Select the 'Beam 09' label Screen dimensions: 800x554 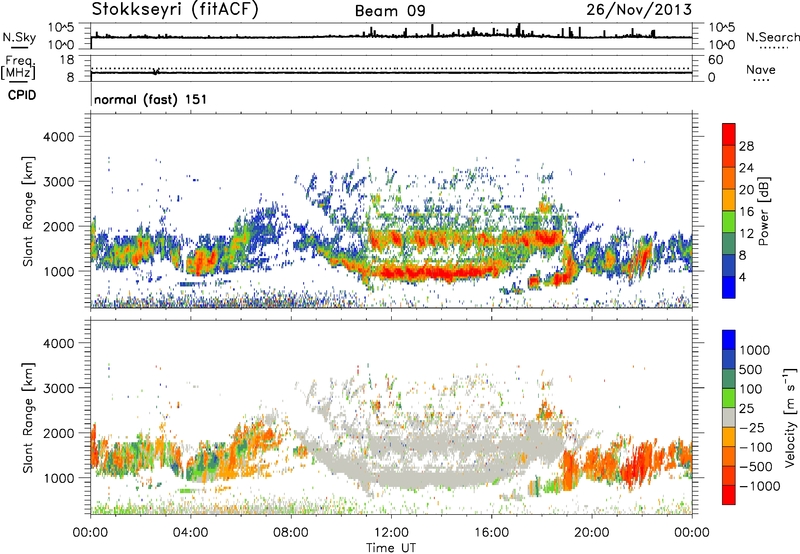(x=390, y=11)
